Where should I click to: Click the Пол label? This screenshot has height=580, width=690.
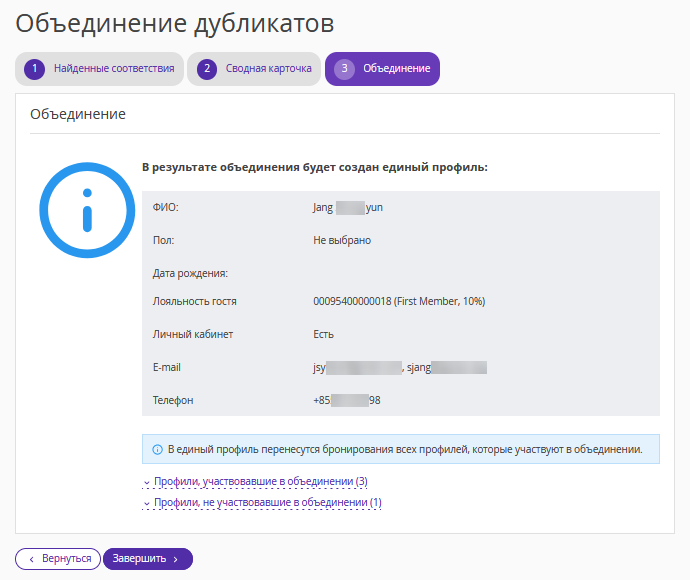(x=163, y=240)
